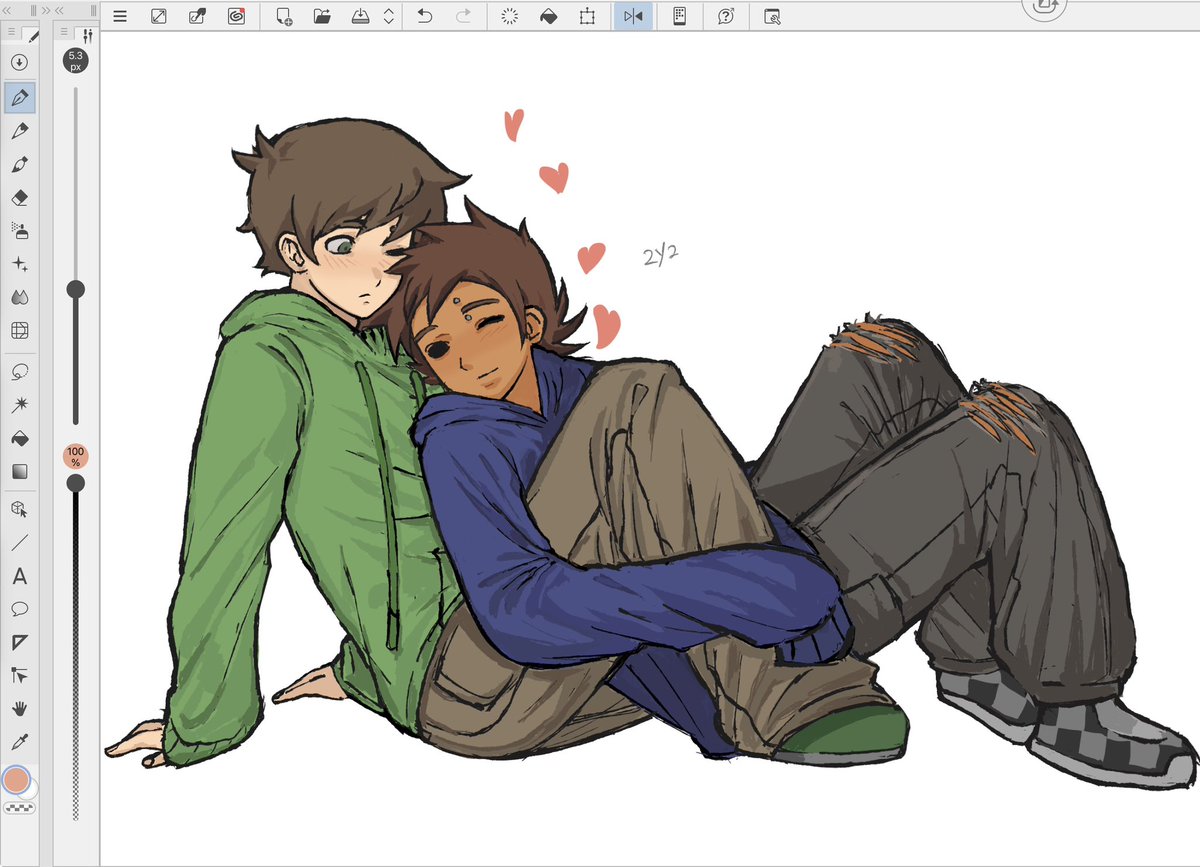Select the Operation object cube tool
The width and height of the screenshot is (1200, 867).
[x=19, y=510]
